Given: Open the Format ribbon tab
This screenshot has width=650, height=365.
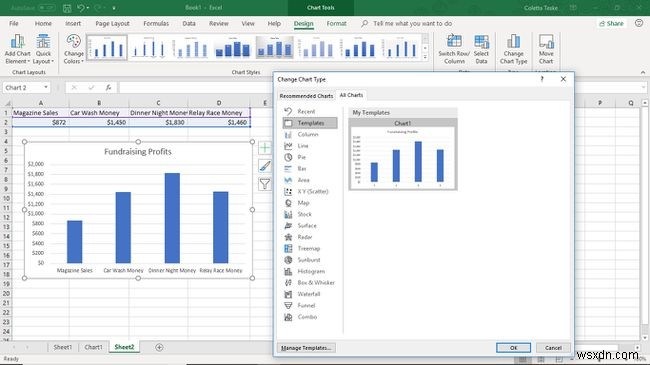Looking at the screenshot, I should [x=336, y=24].
